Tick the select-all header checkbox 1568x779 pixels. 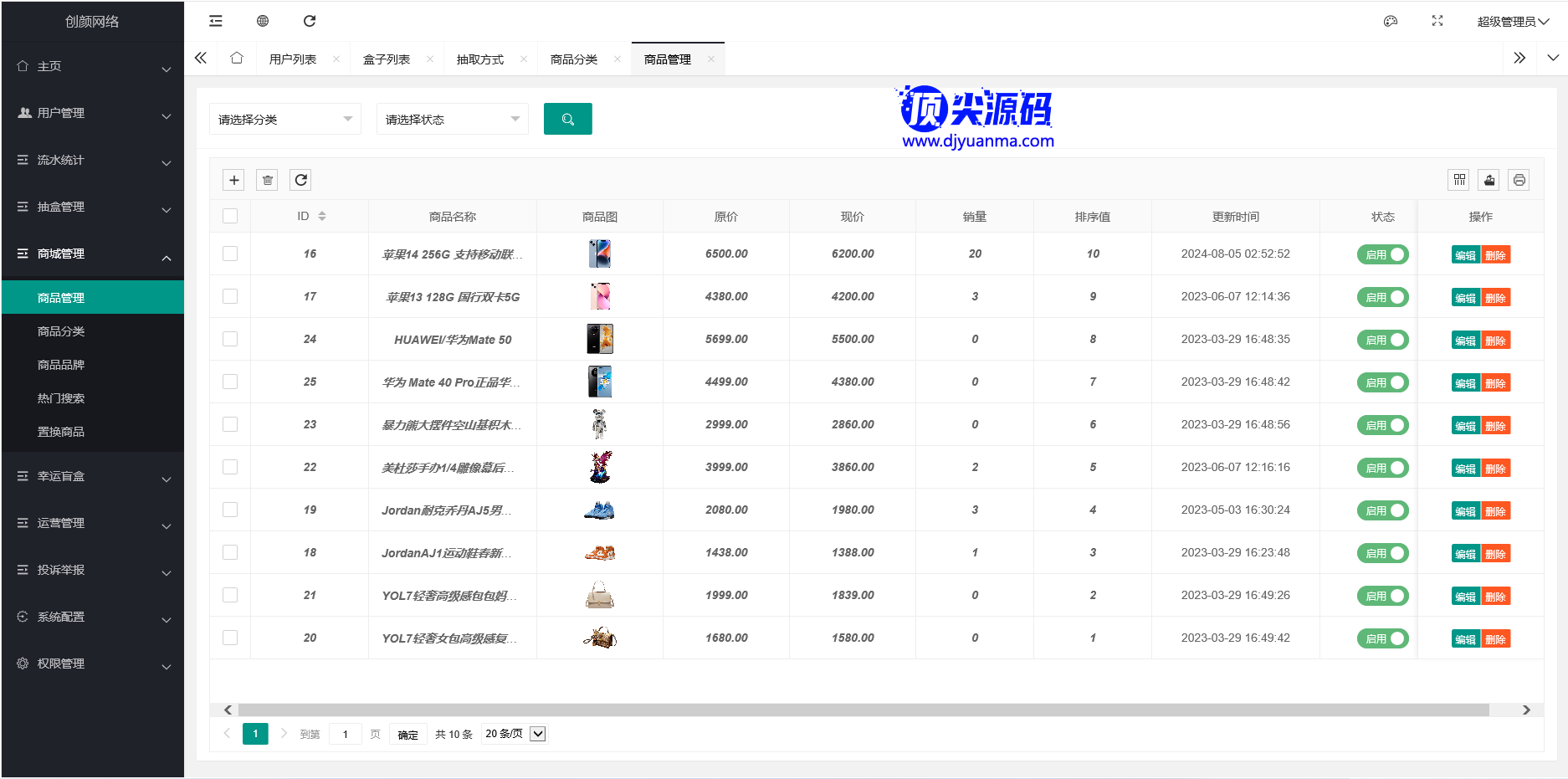click(230, 216)
